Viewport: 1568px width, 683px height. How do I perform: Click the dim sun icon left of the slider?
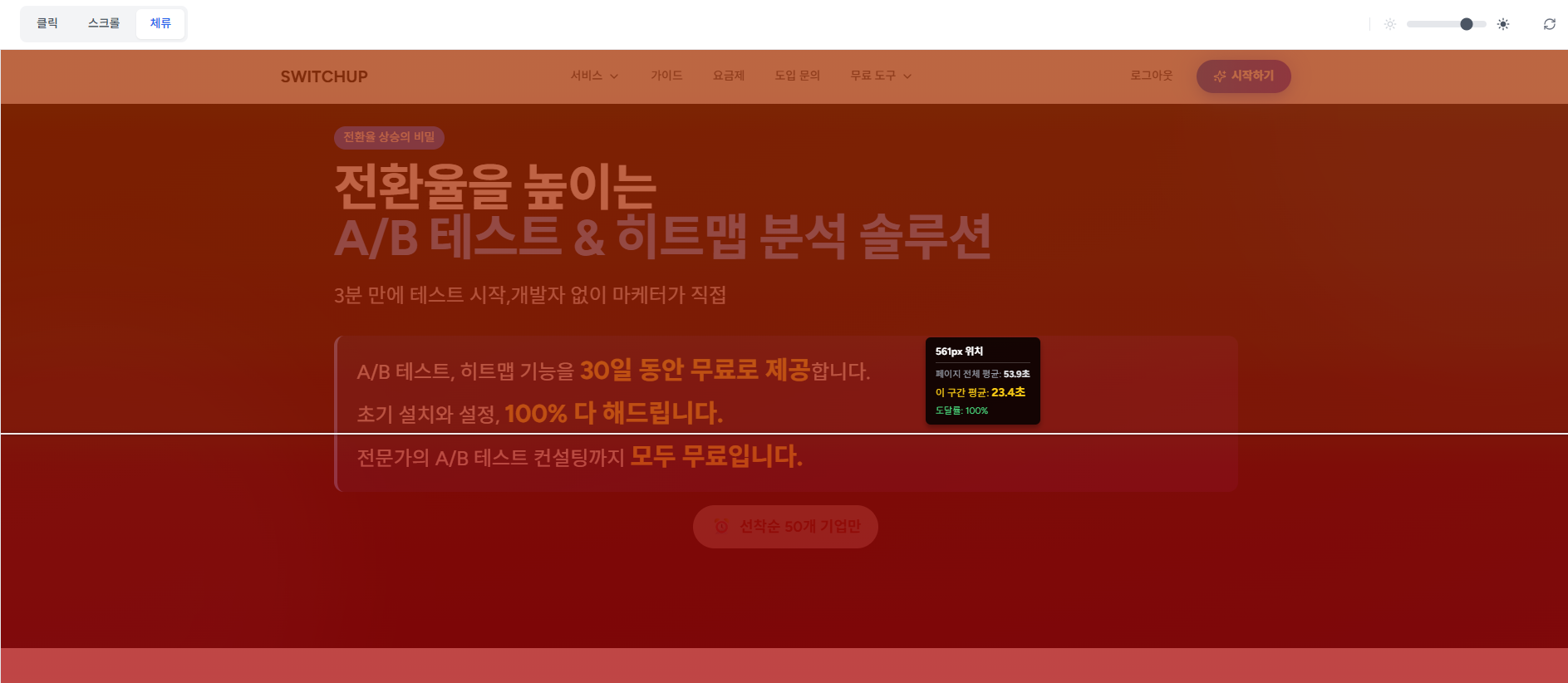1389,24
